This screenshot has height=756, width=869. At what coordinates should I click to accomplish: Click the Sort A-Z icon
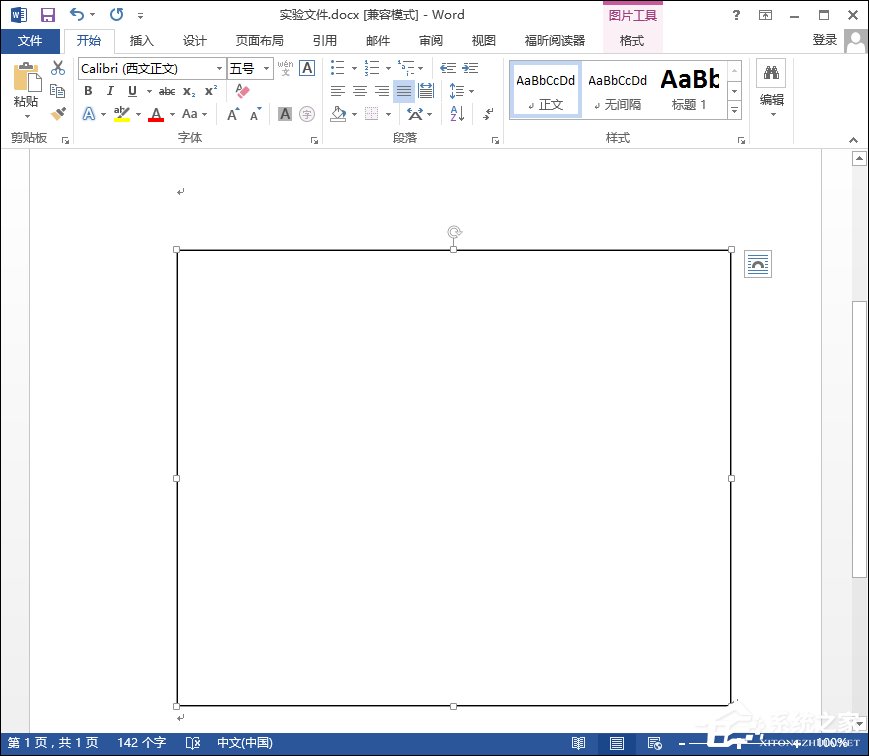tap(457, 114)
